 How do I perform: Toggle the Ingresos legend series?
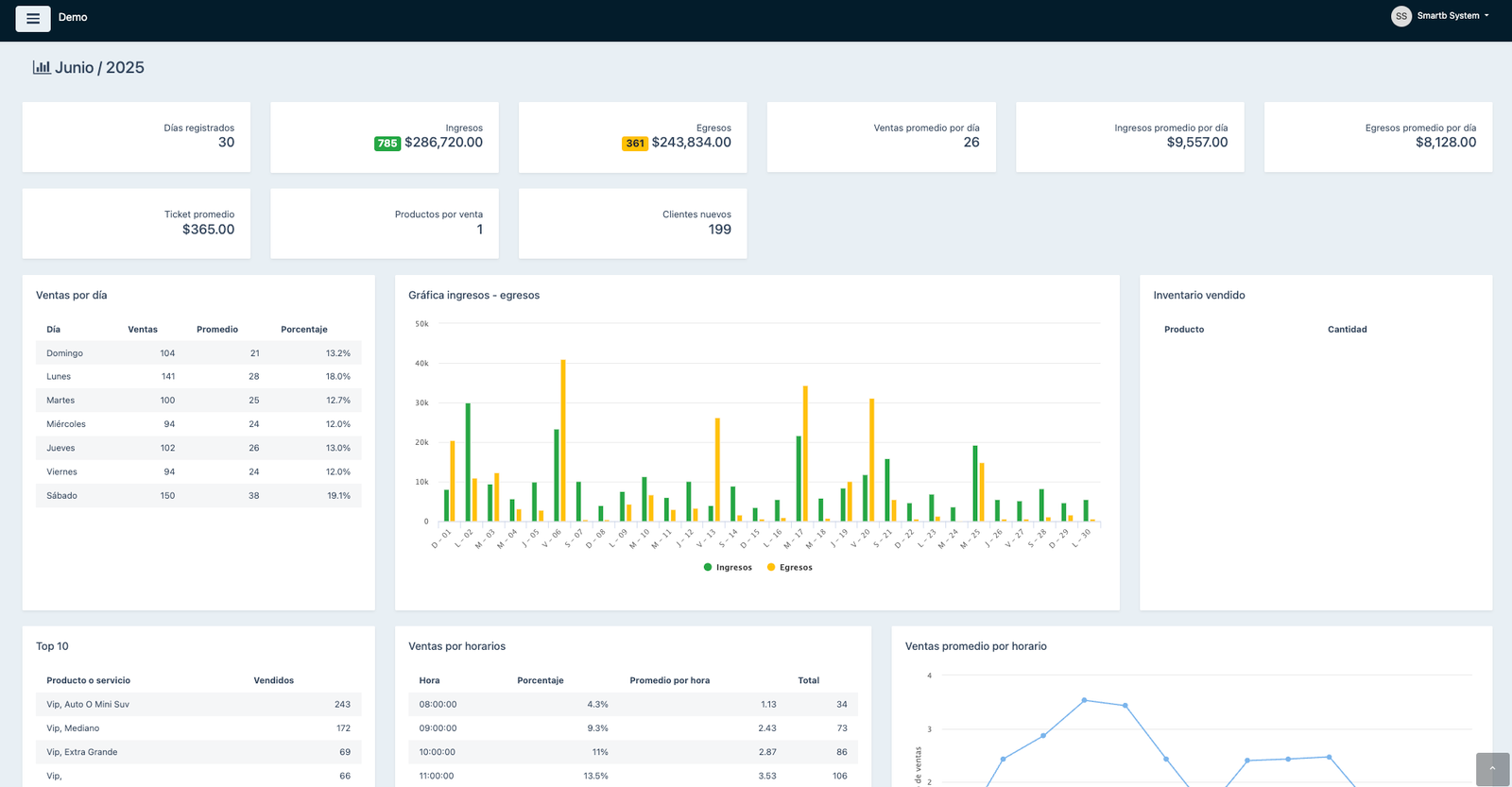click(728, 568)
